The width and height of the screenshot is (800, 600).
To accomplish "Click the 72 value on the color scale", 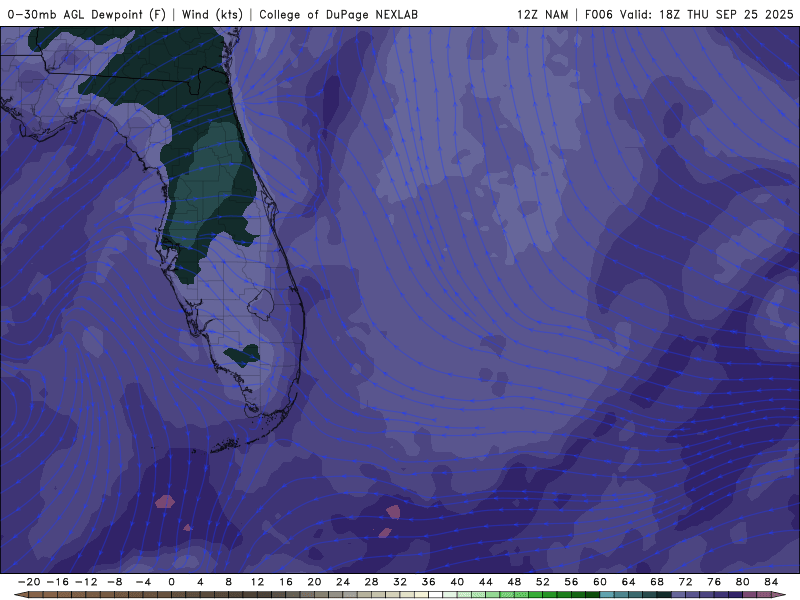I will [686, 582].
